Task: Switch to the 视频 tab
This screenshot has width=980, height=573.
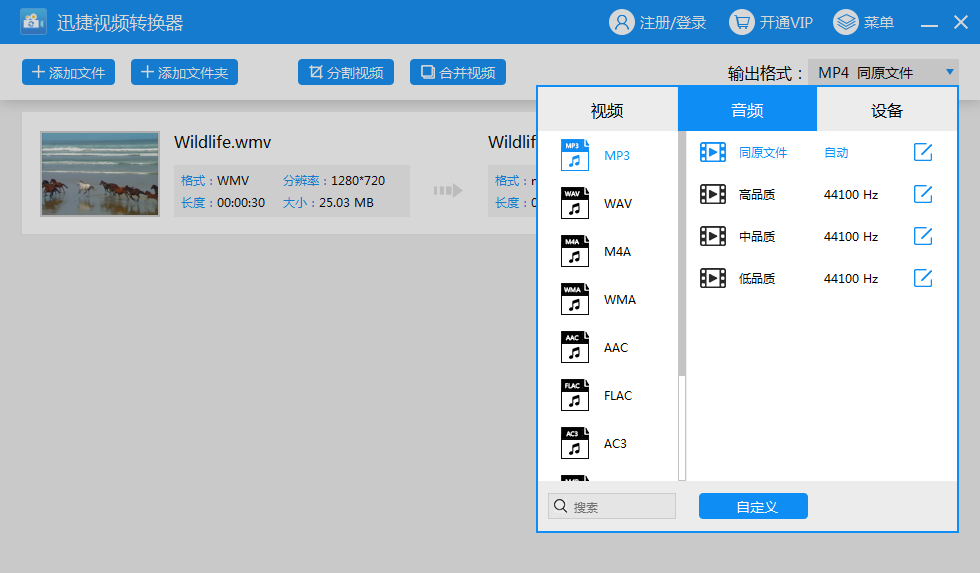Action: point(608,110)
